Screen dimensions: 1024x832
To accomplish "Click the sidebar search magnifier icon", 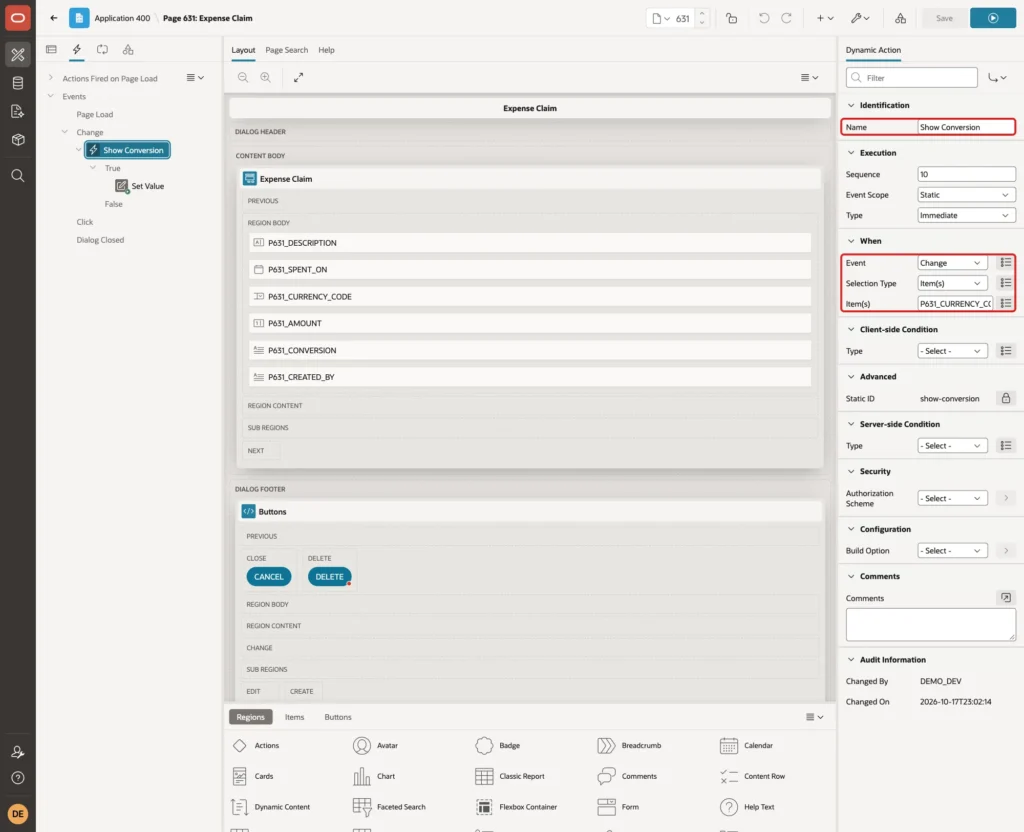I will pos(18,176).
